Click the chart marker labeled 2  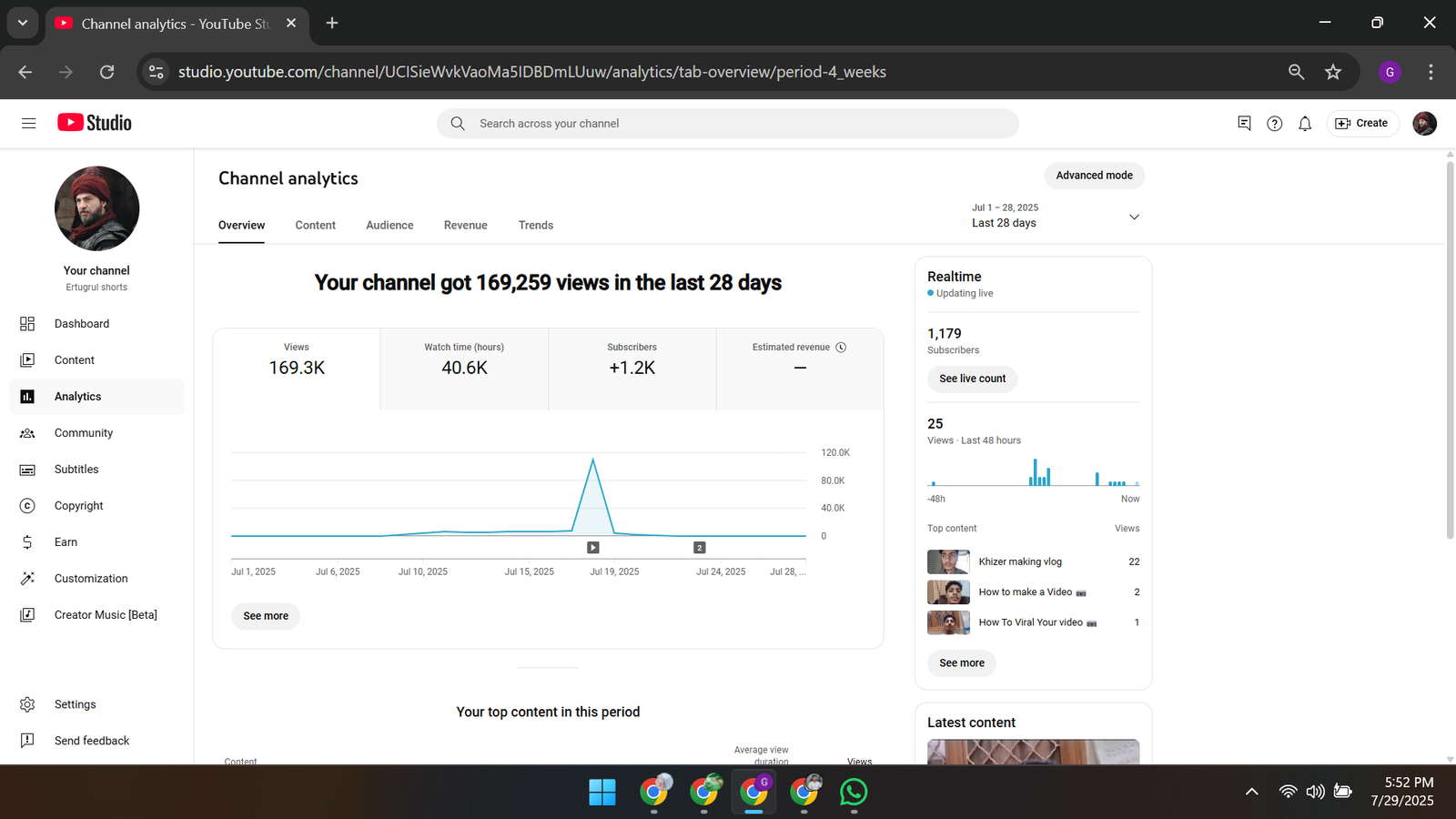699,548
